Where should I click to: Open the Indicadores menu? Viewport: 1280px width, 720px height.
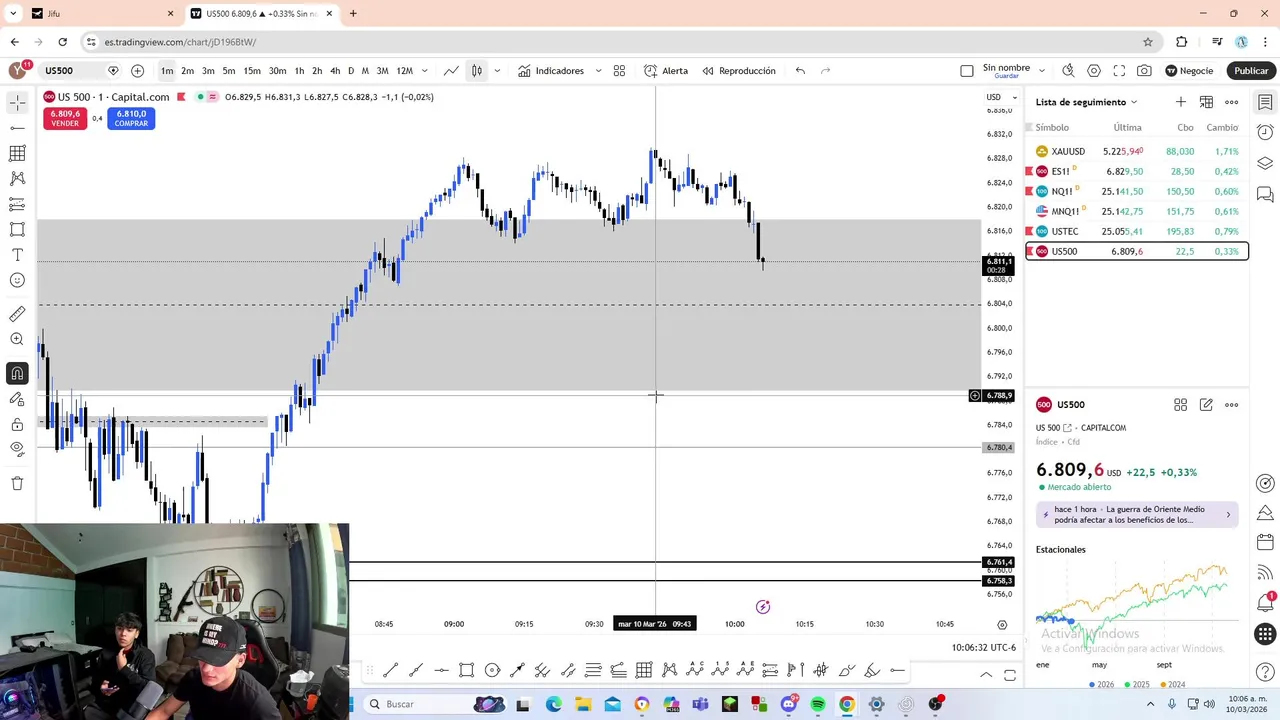(550, 71)
